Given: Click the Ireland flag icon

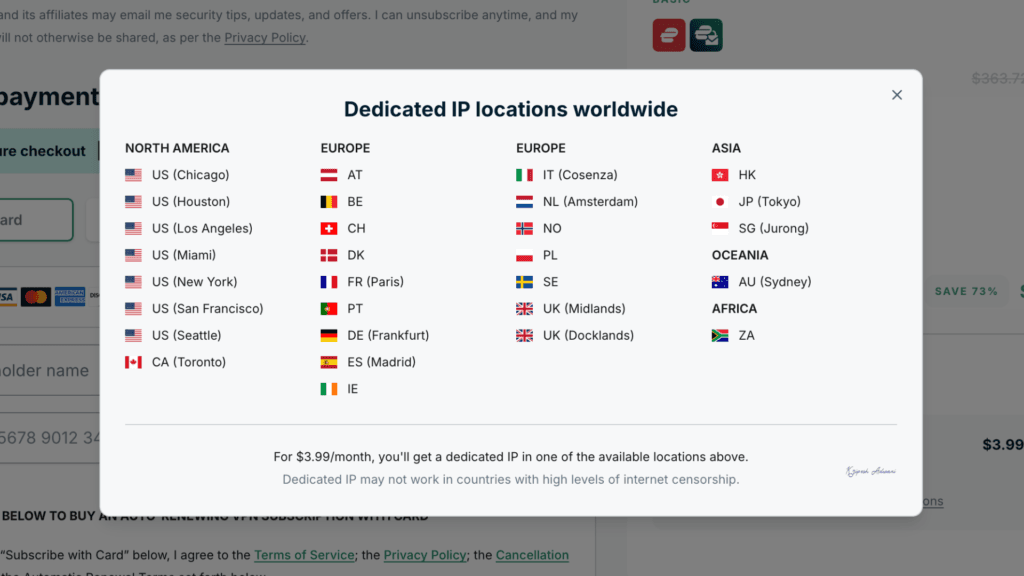Looking at the screenshot, I should [x=328, y=389].
